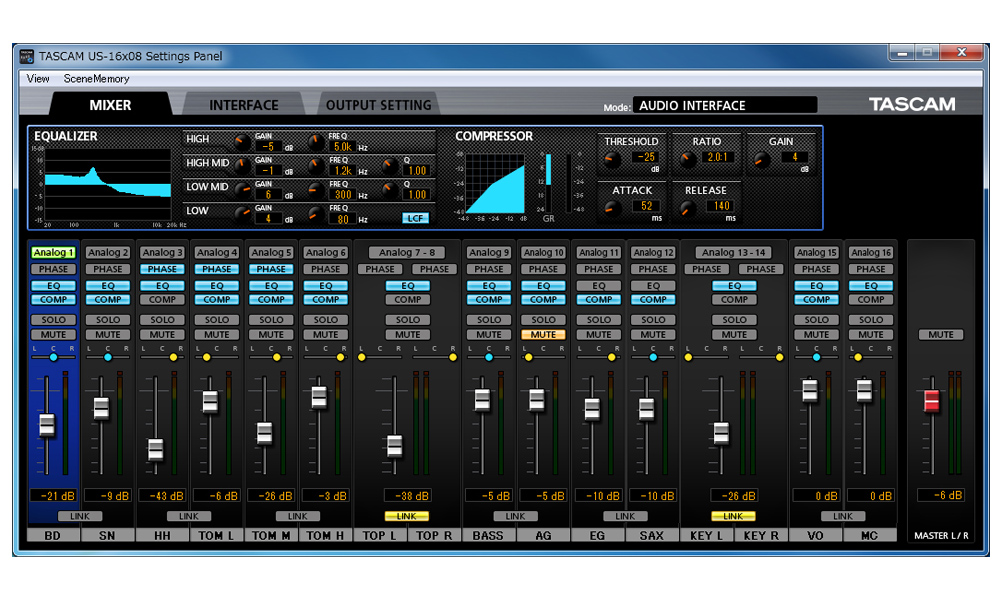Switch to the OUTPUT SETTING tab

tap(378, 105)
